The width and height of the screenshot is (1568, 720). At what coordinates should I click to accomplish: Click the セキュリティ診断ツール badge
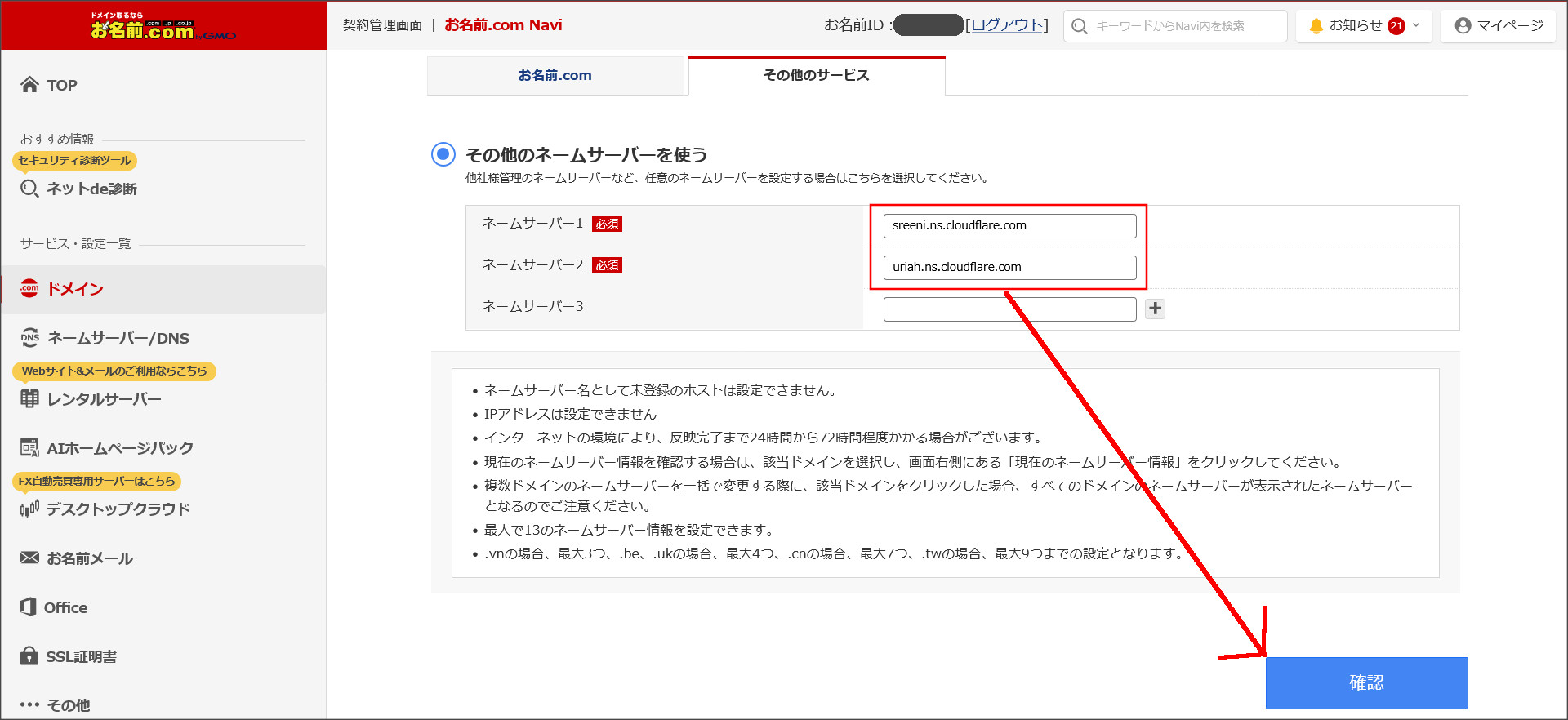[74, 161]
